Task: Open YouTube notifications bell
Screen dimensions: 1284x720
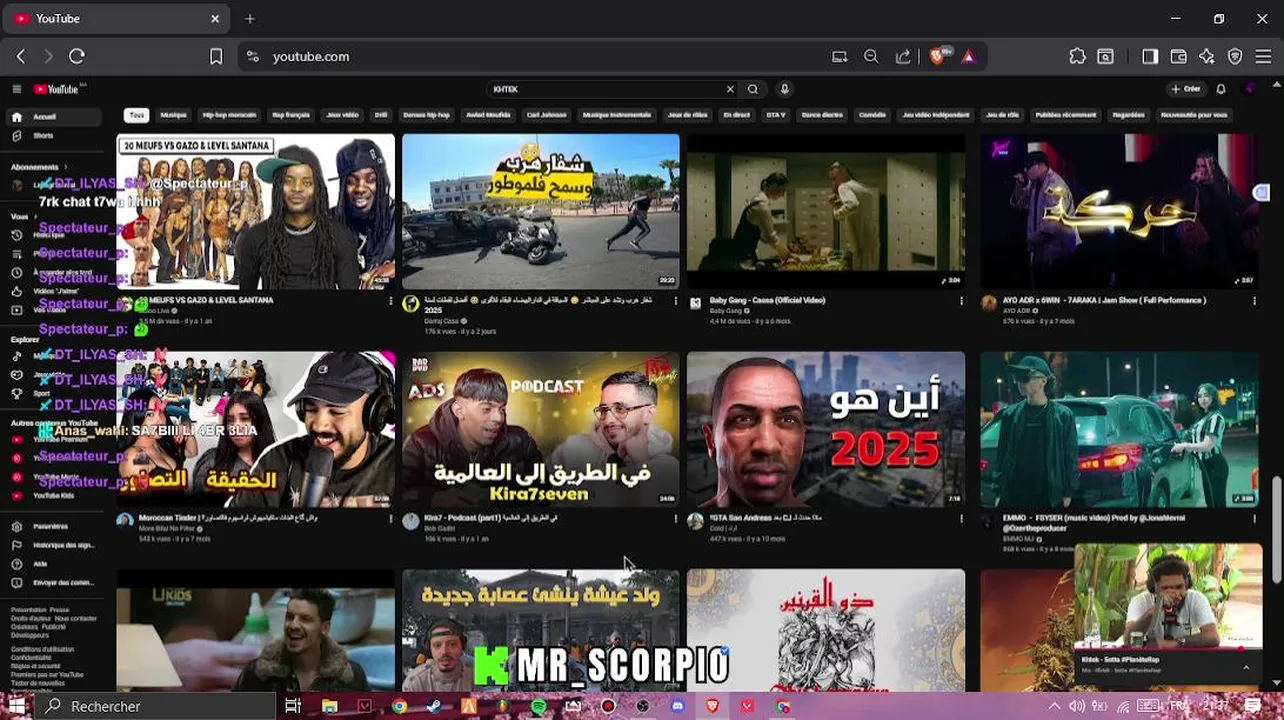Action: [x=1221, y=89]
